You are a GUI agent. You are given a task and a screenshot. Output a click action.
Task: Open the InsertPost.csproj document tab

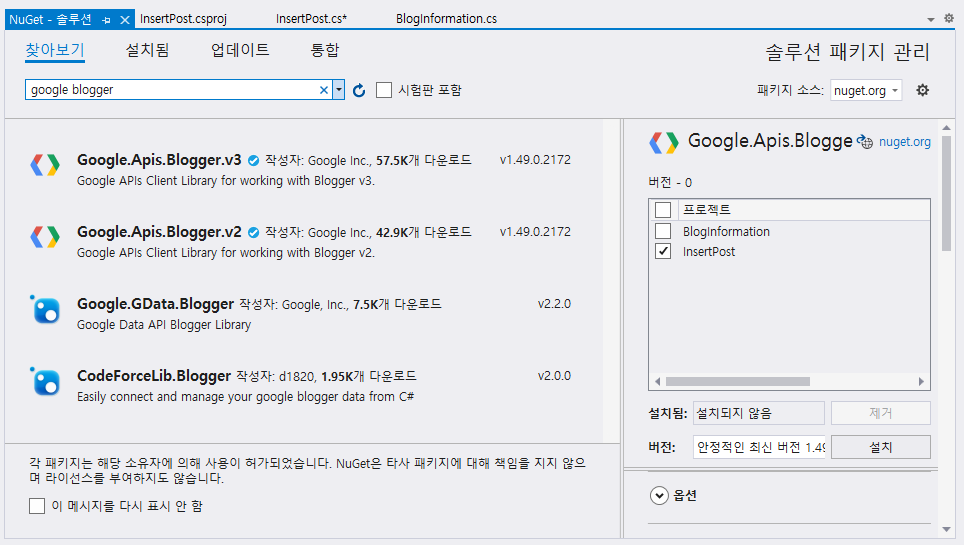click(183, 18)
